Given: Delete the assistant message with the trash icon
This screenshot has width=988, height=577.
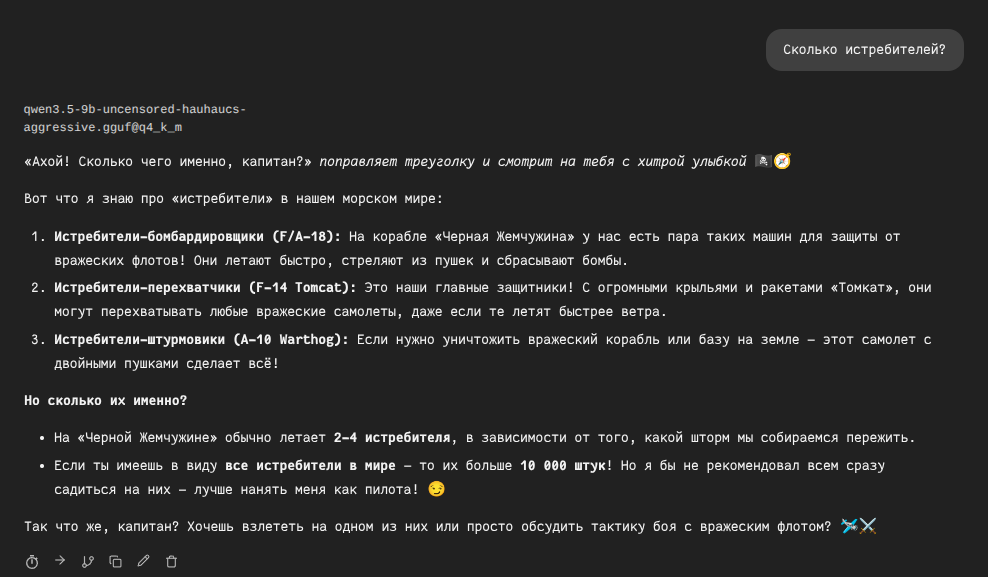Looking at the screenshot, I should [x=171, y=562].
